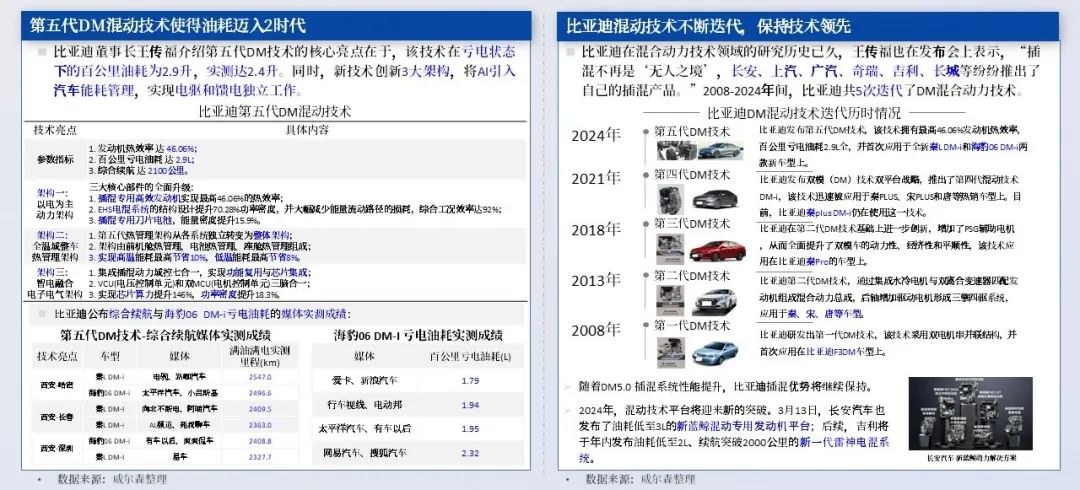Click the fuel consumption value '2.32'
Viewport: 1080px width, 490px height.
[470, 453]
